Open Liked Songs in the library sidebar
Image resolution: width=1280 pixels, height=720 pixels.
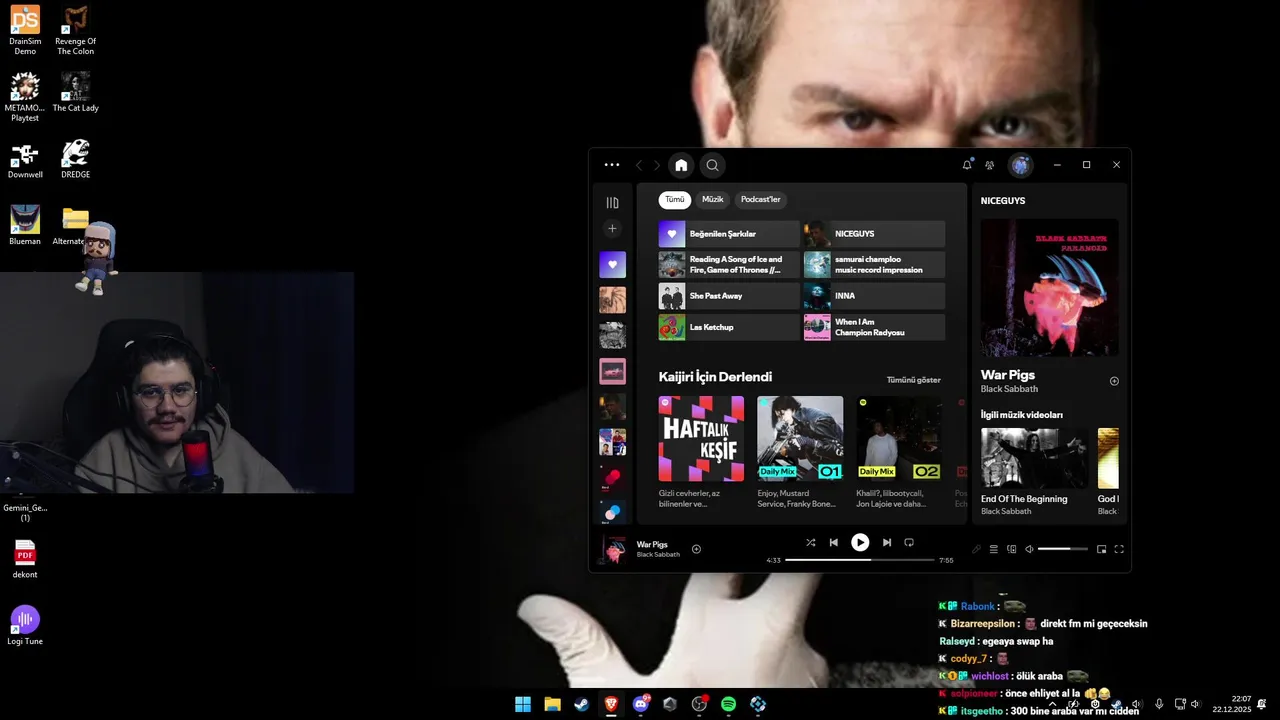click(x=612, y=264)
